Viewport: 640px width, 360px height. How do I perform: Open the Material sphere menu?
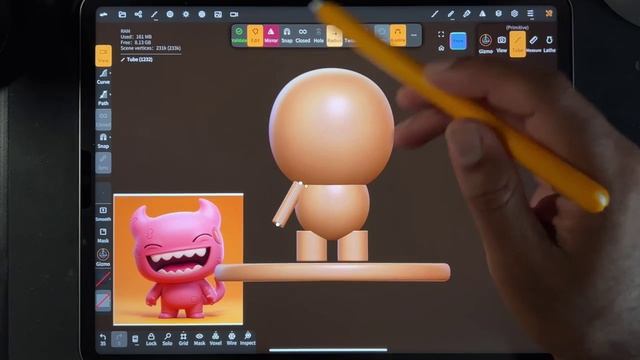(170, 14)
